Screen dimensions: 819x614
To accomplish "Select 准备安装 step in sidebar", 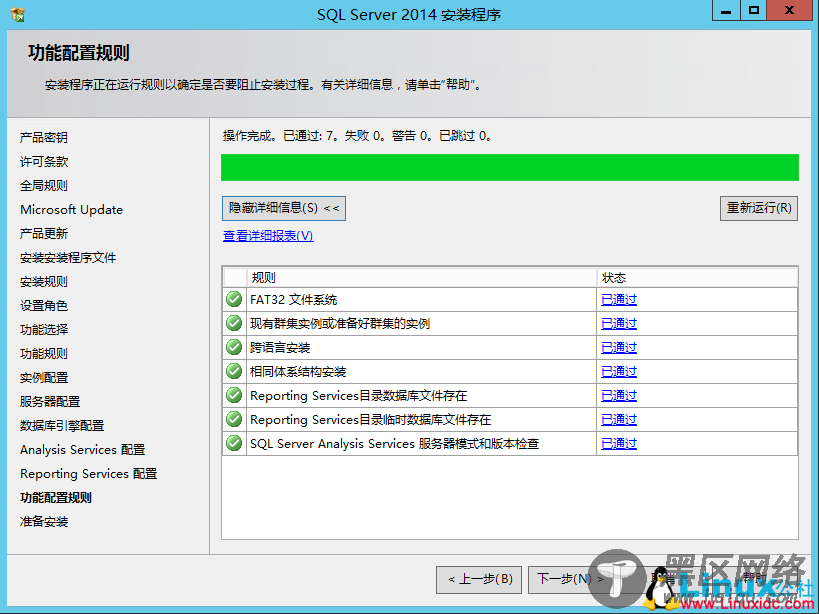I will click(44, 522).
